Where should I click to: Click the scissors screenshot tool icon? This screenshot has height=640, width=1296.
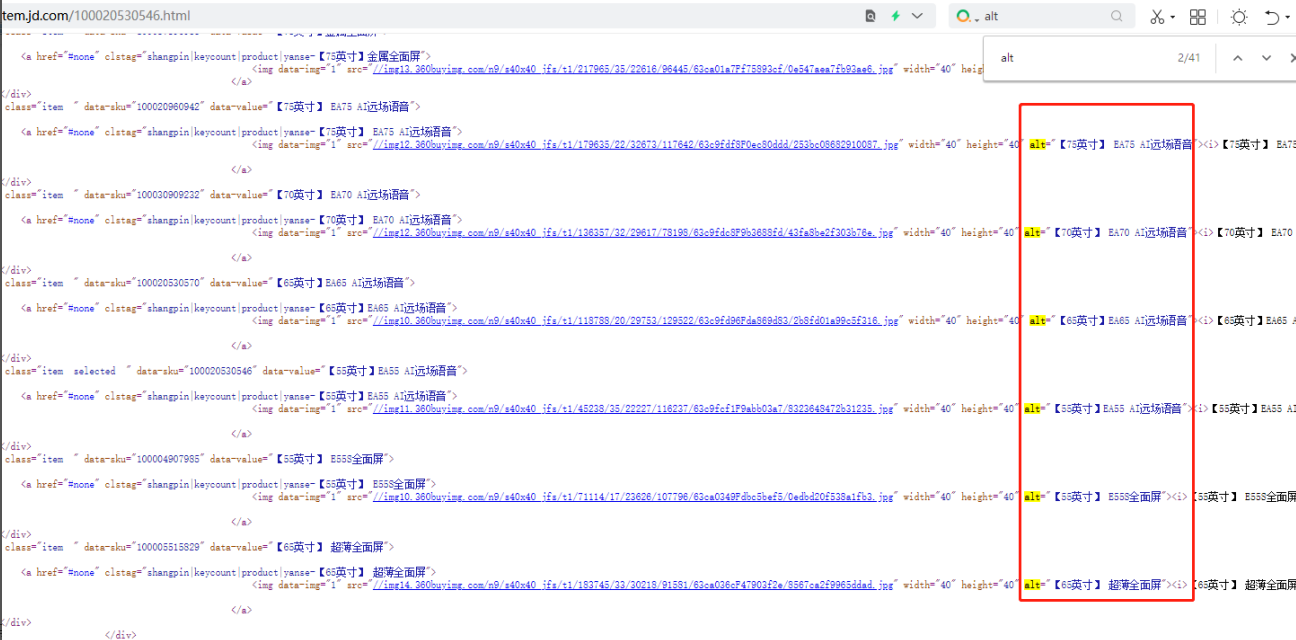tap(1157, 16)
